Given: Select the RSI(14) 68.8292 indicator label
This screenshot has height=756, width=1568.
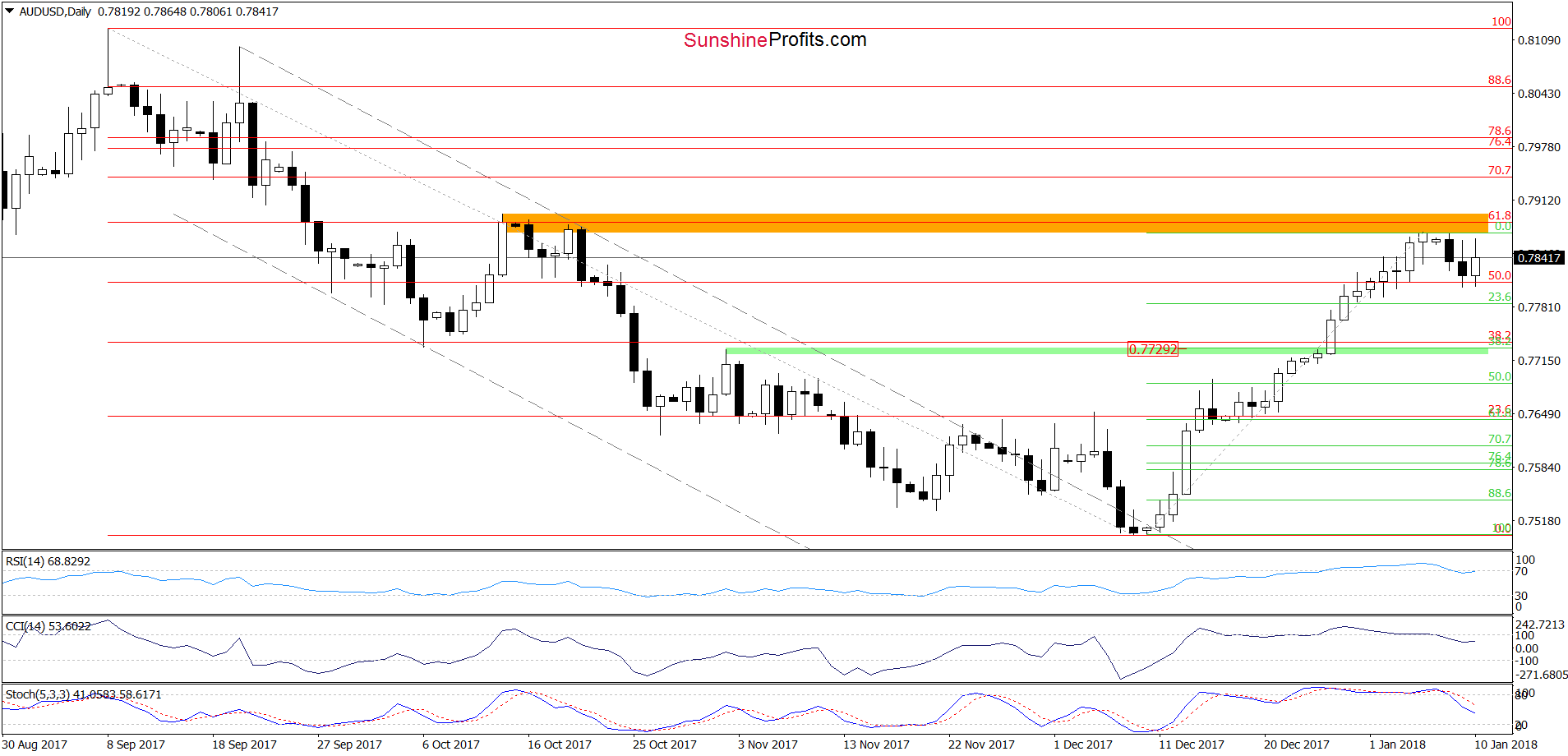Looking at the screenshot, I should coord(48,561).
